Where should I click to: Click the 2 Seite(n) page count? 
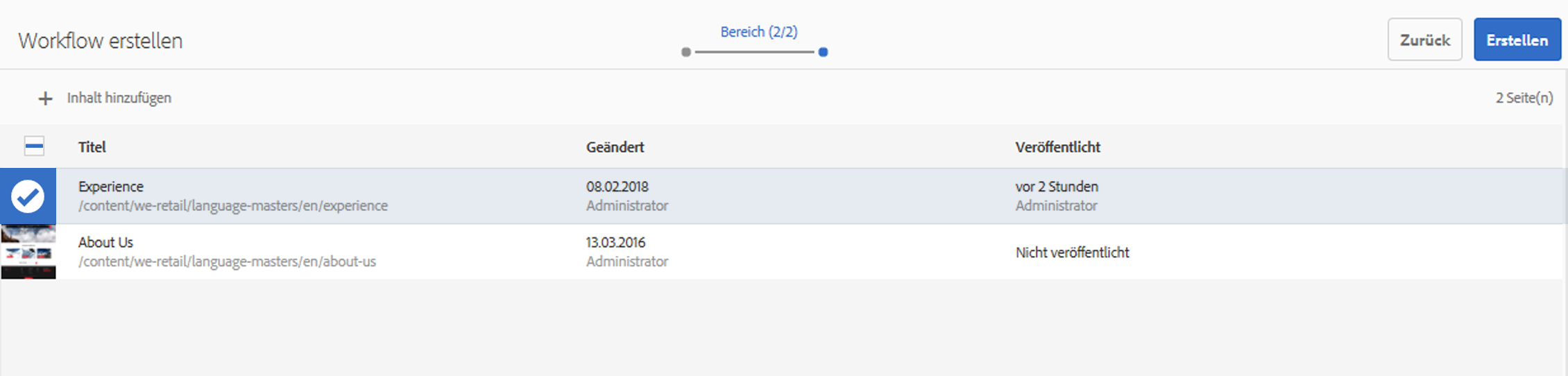point(1524,98)
